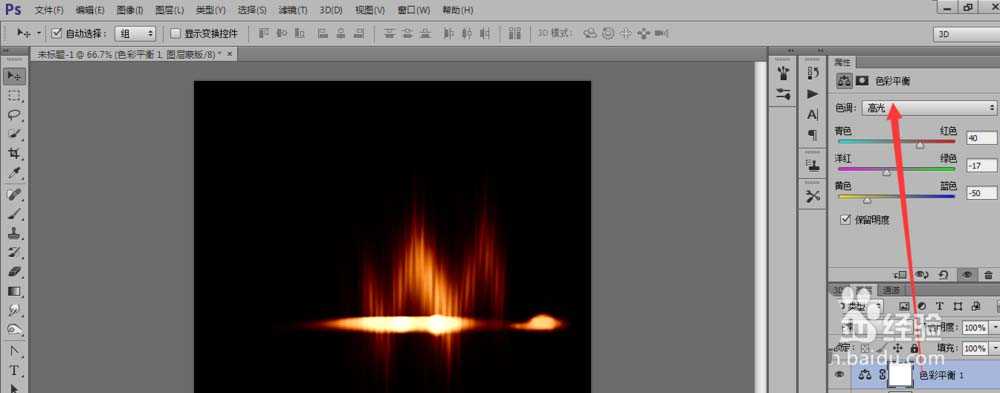Viewport: 1000px width, 393px height.
Task: Uncheck the 保留明度 checkbox
Action: pyautogui.click(x=846, y=219)
